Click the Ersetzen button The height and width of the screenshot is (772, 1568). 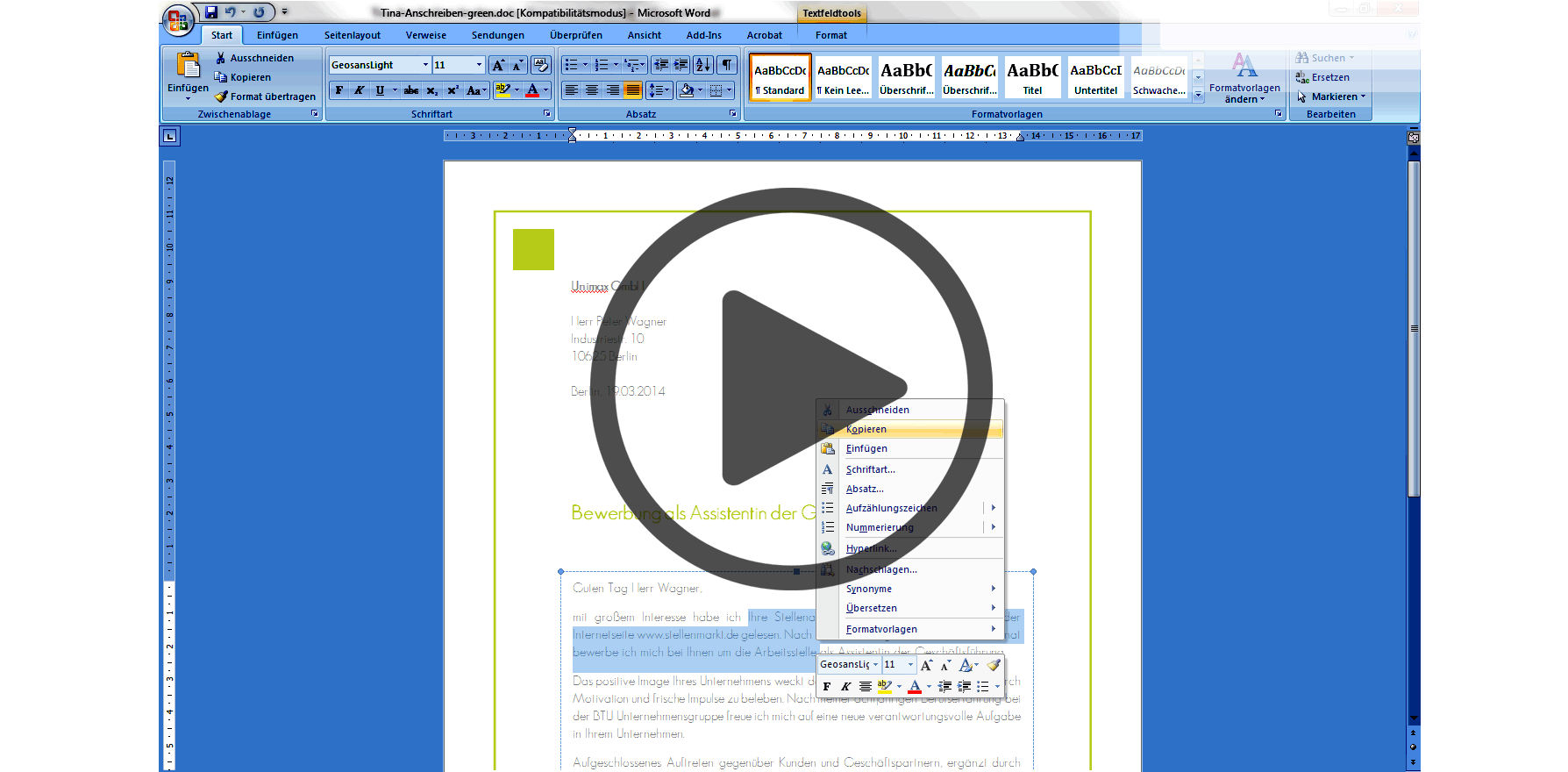(1329, 77)
